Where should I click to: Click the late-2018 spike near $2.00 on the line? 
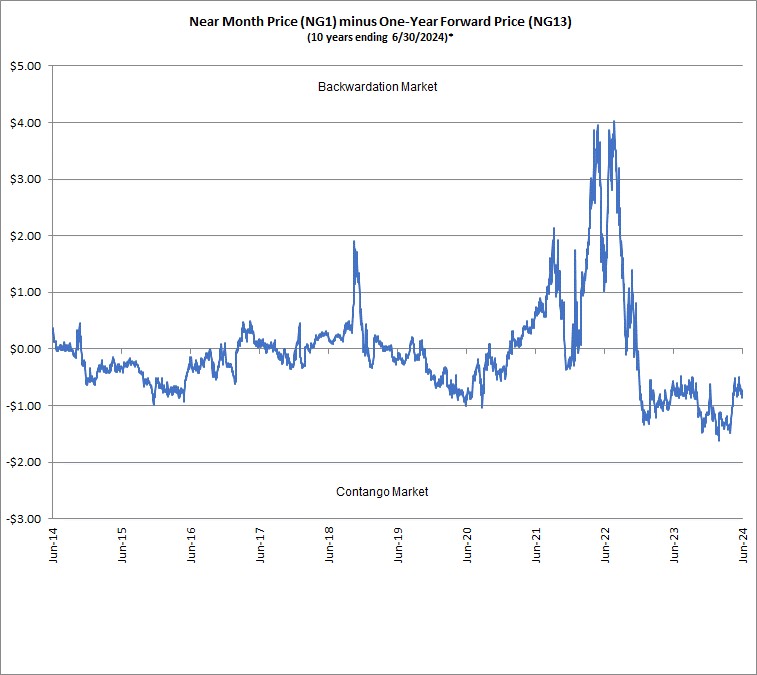pyautogui.click(x=354, y=241)
